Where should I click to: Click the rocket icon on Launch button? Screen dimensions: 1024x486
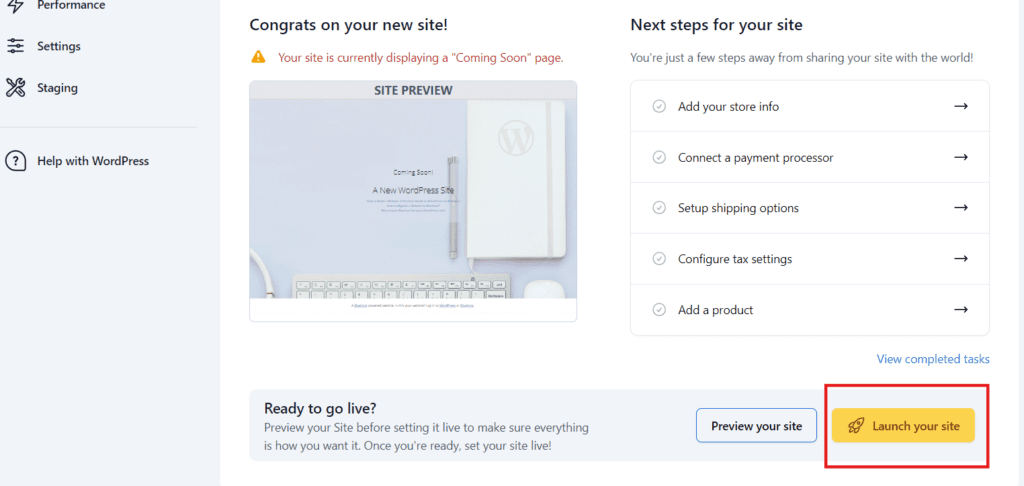tap(856, 426)
